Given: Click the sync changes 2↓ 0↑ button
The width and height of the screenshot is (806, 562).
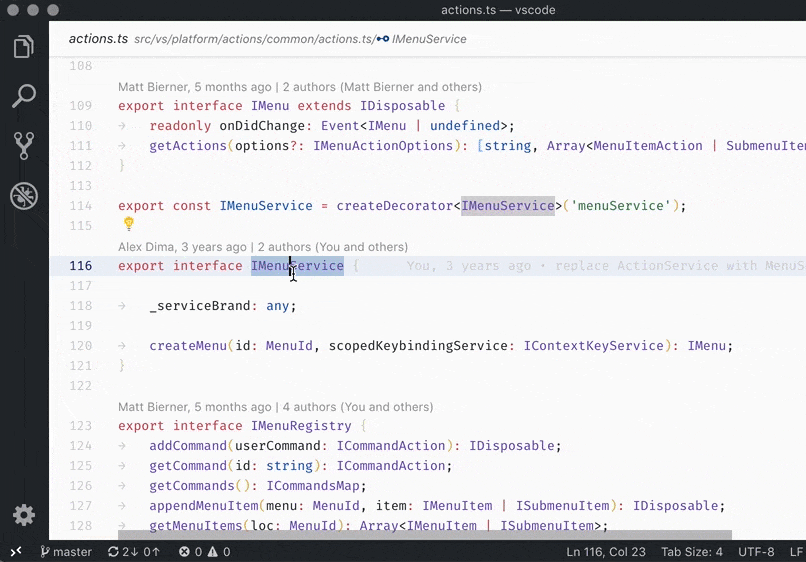Looking at the screenshot, I should [x=134, y=551].
